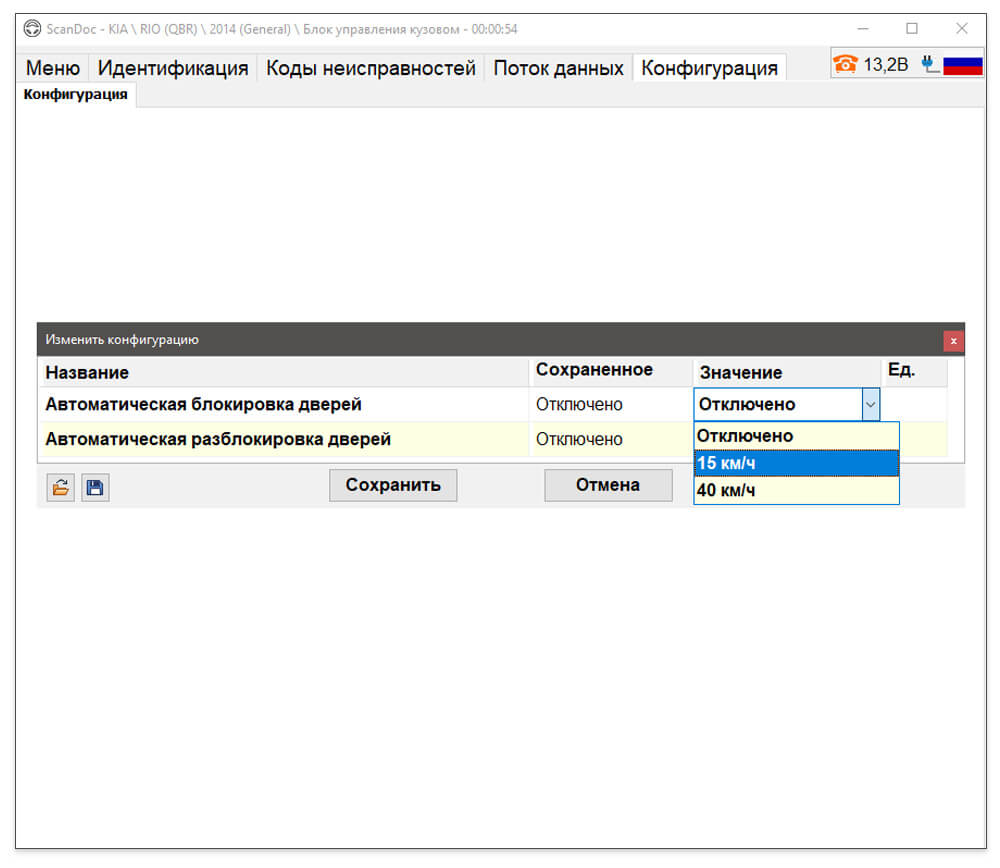Screen dimensions: 1000x868
Task: Click the blue power plug icon
Action: (930, 64)
